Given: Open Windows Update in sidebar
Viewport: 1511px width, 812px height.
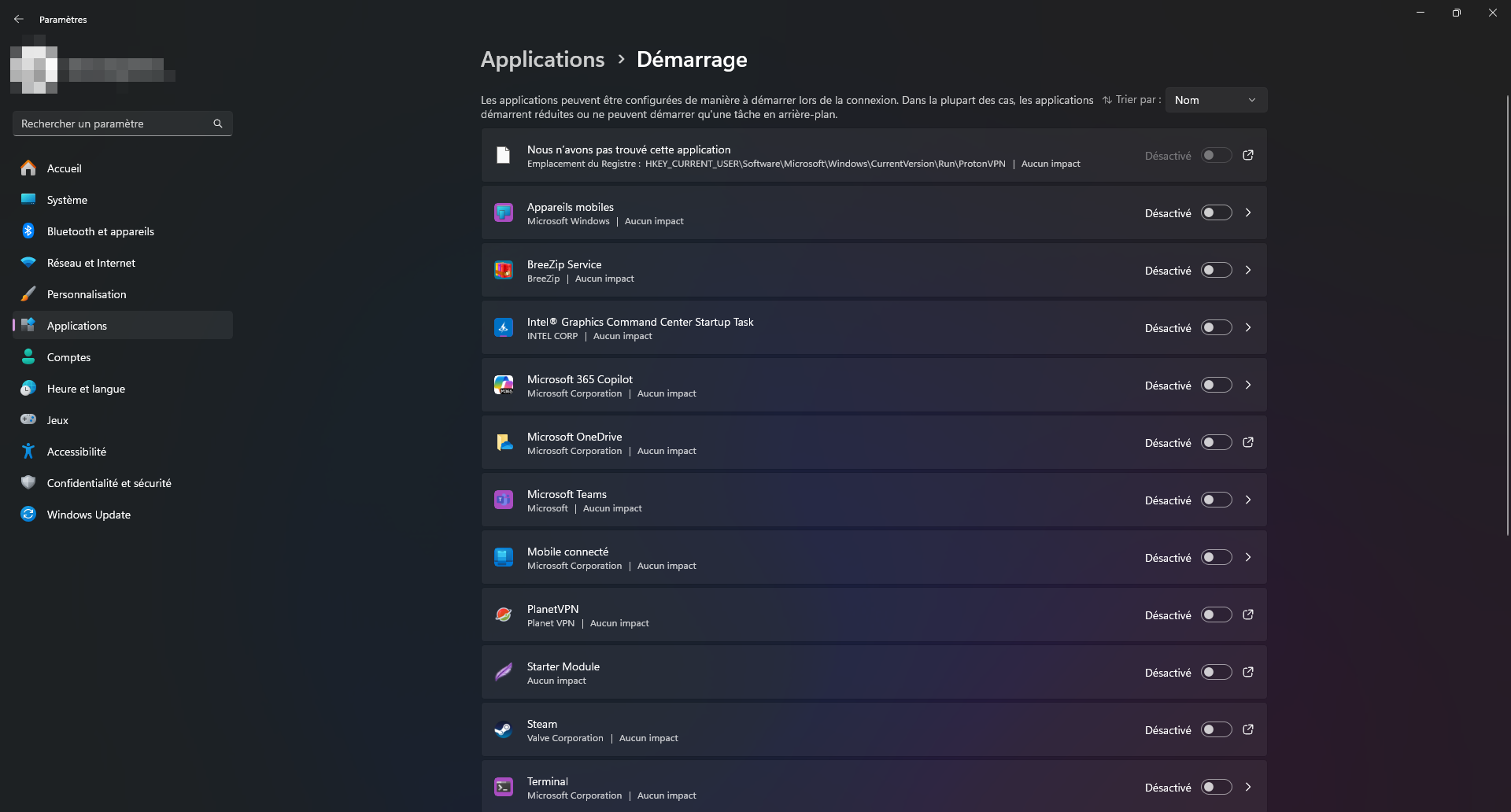Looking at the screenshot, I should click(x=123, y=515).
